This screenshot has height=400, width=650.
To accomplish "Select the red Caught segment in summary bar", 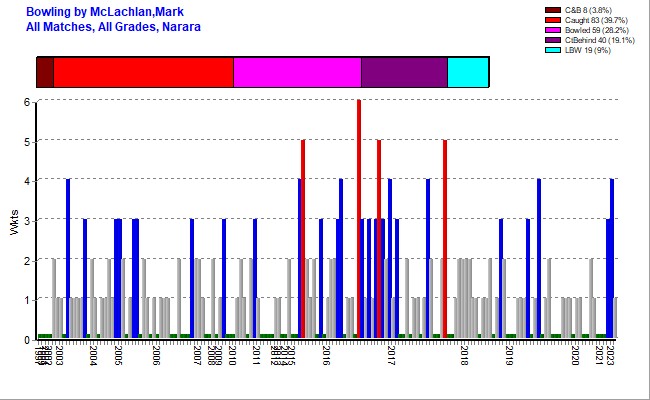I will [x=143, y=73].
